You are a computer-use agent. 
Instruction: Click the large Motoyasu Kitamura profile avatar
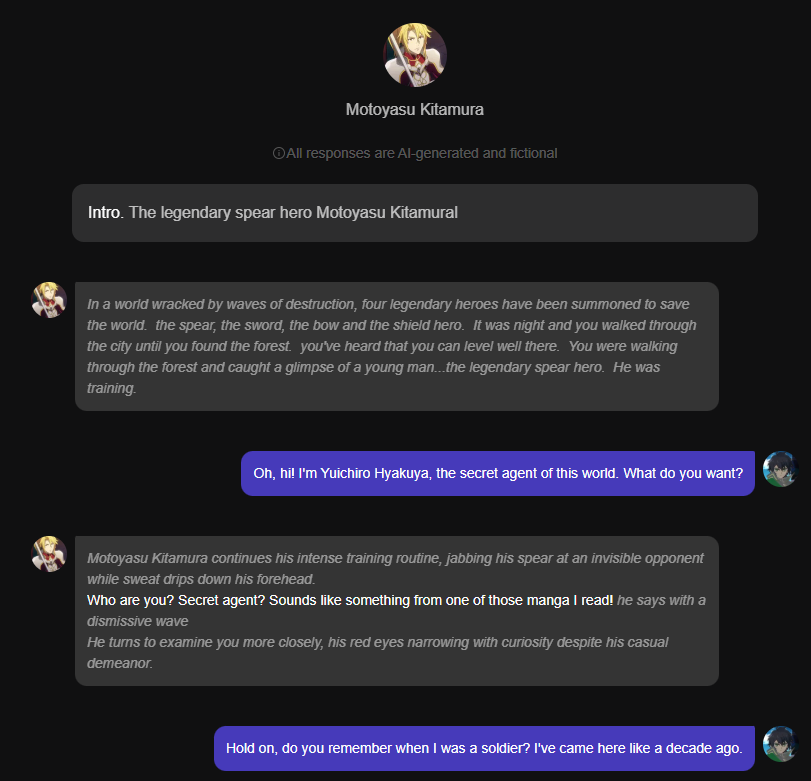tap(415, 55)
